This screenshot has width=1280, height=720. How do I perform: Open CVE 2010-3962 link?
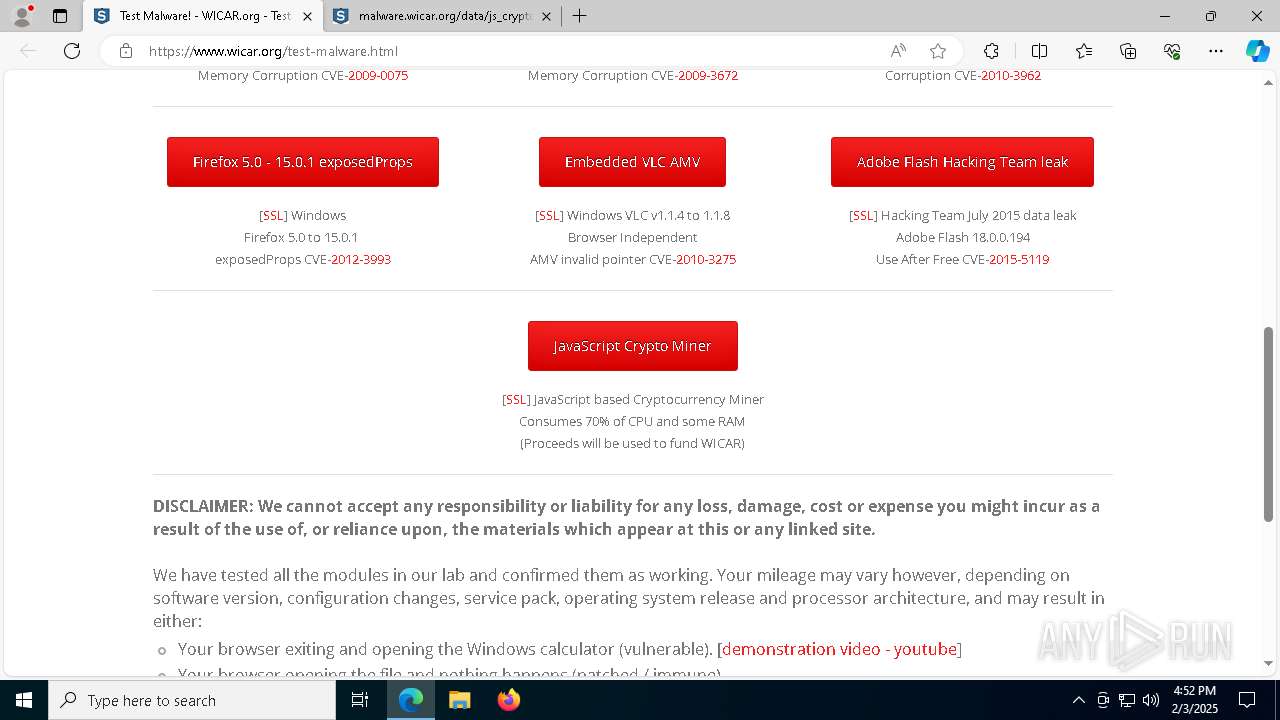click(1010, 76)
